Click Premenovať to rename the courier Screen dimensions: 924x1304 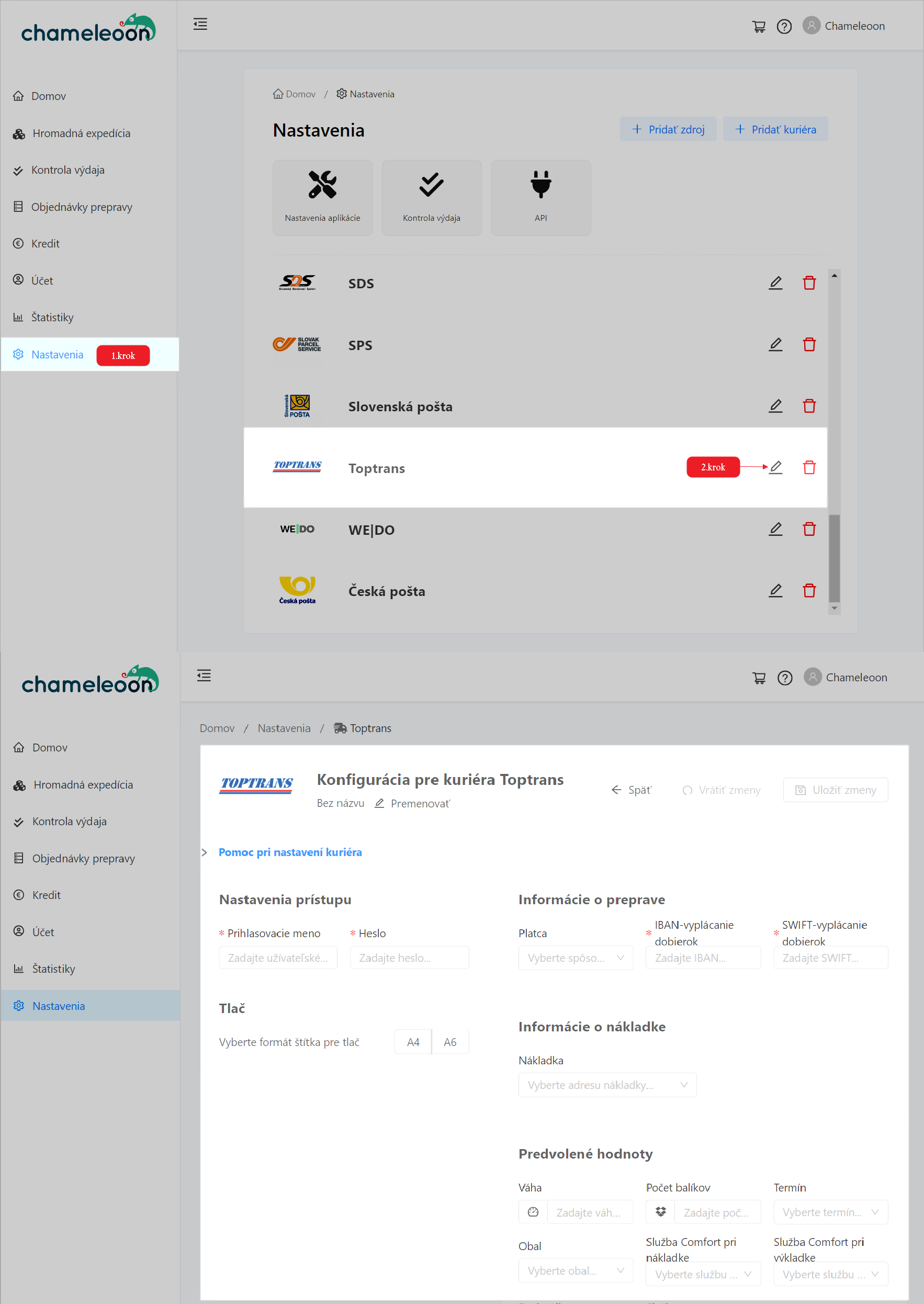[412, 804]
